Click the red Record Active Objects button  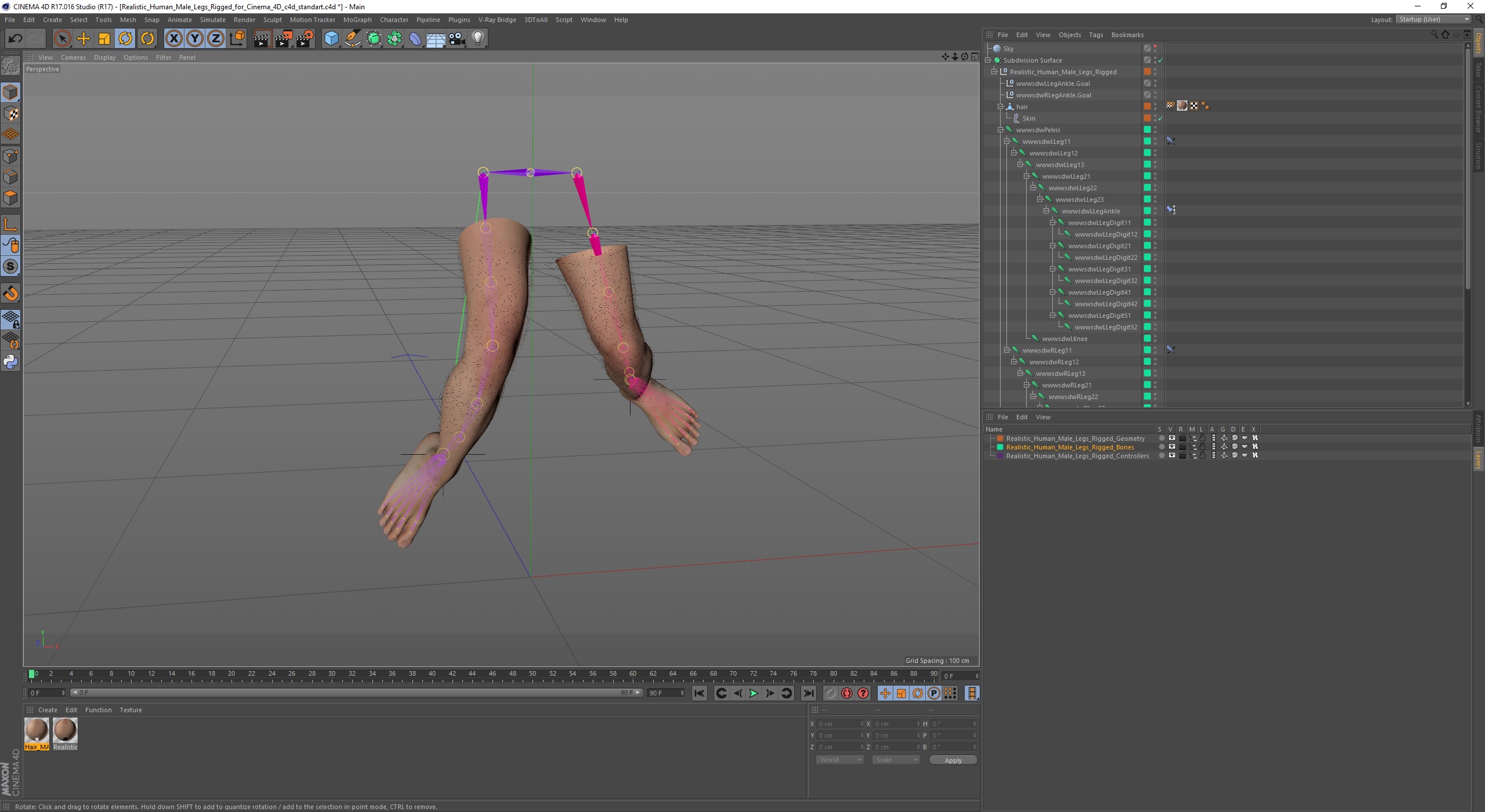831,693
